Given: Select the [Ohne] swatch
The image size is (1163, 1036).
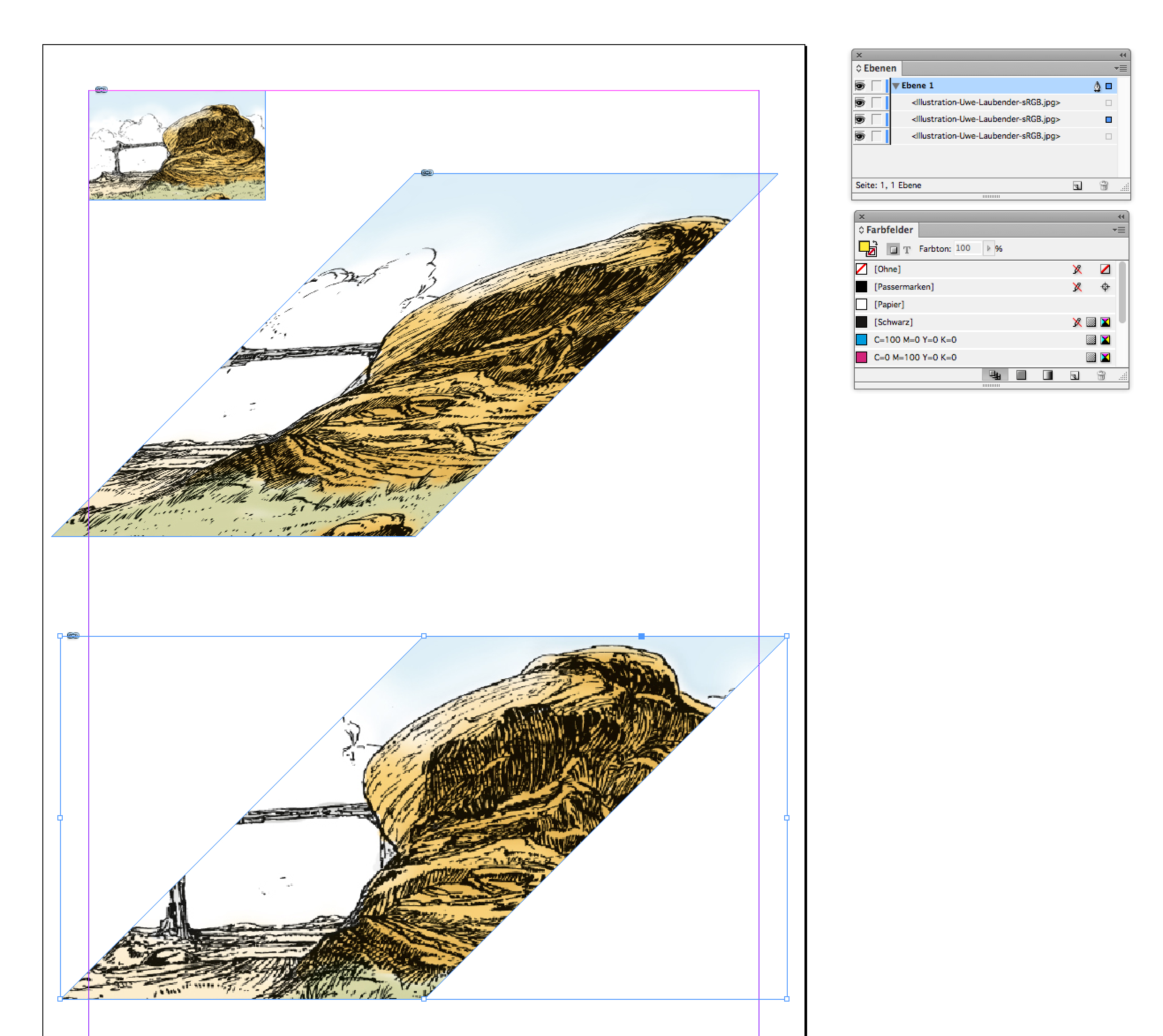Looking at the screenshot, I should click(x=985, y=269).
